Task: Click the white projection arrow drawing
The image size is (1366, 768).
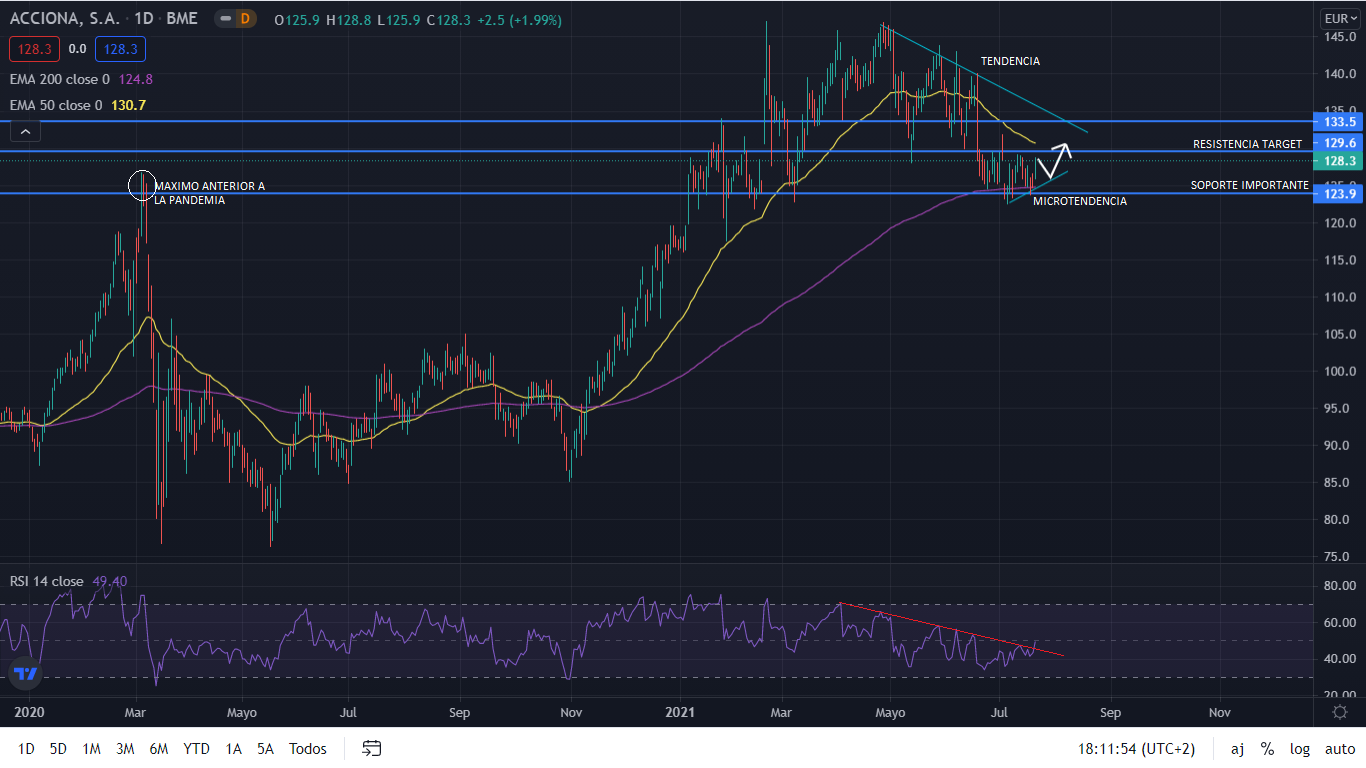Action: (x=1054, y=158)
